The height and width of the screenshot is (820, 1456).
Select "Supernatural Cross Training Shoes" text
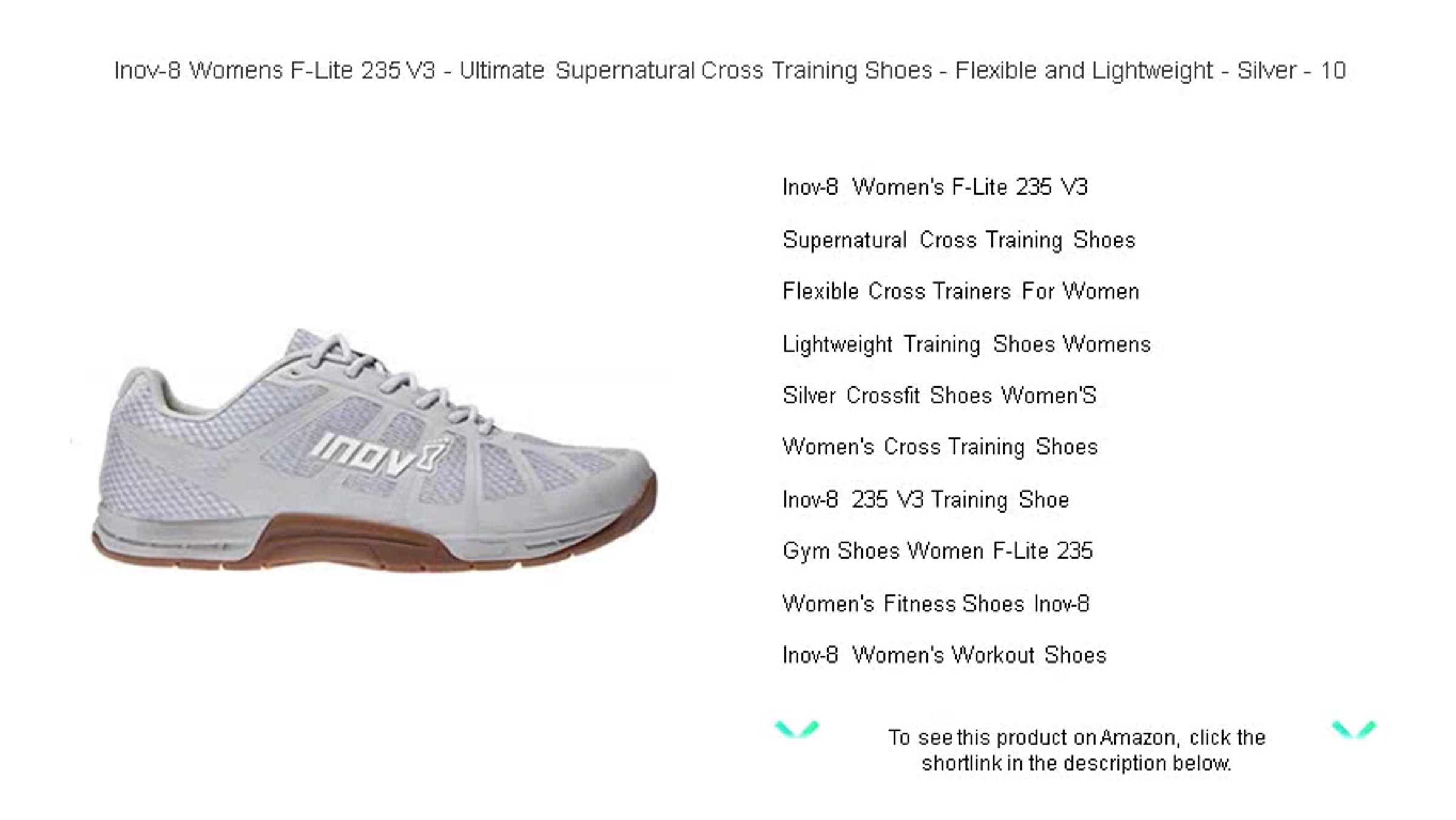tap(959, 240)
